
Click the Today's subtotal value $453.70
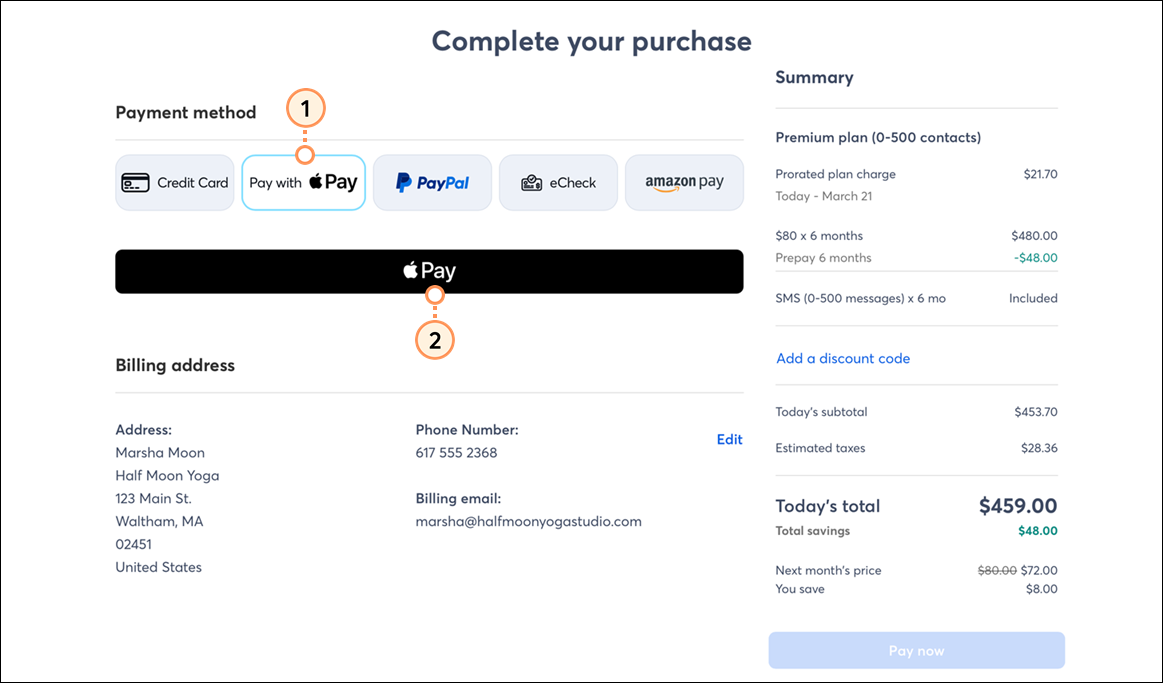[1036, 412]
